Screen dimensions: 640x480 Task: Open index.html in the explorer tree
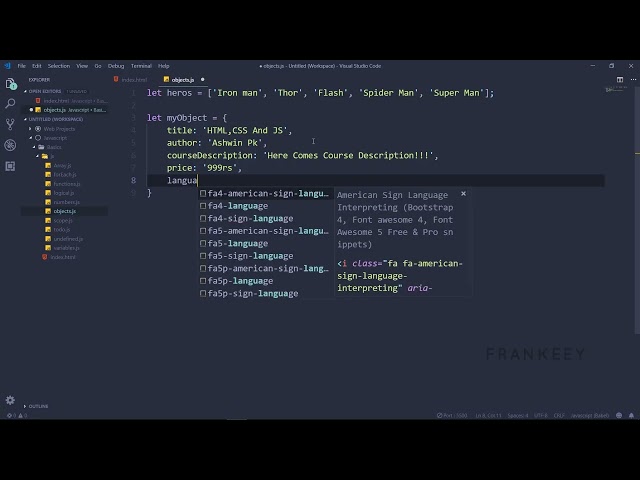pos(63,257)
